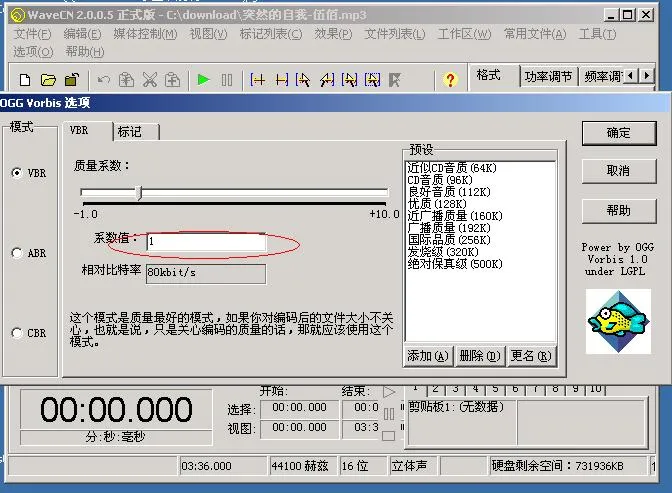Switch to clipboard tab 10
672x493 pixels.
pos(595,389)
